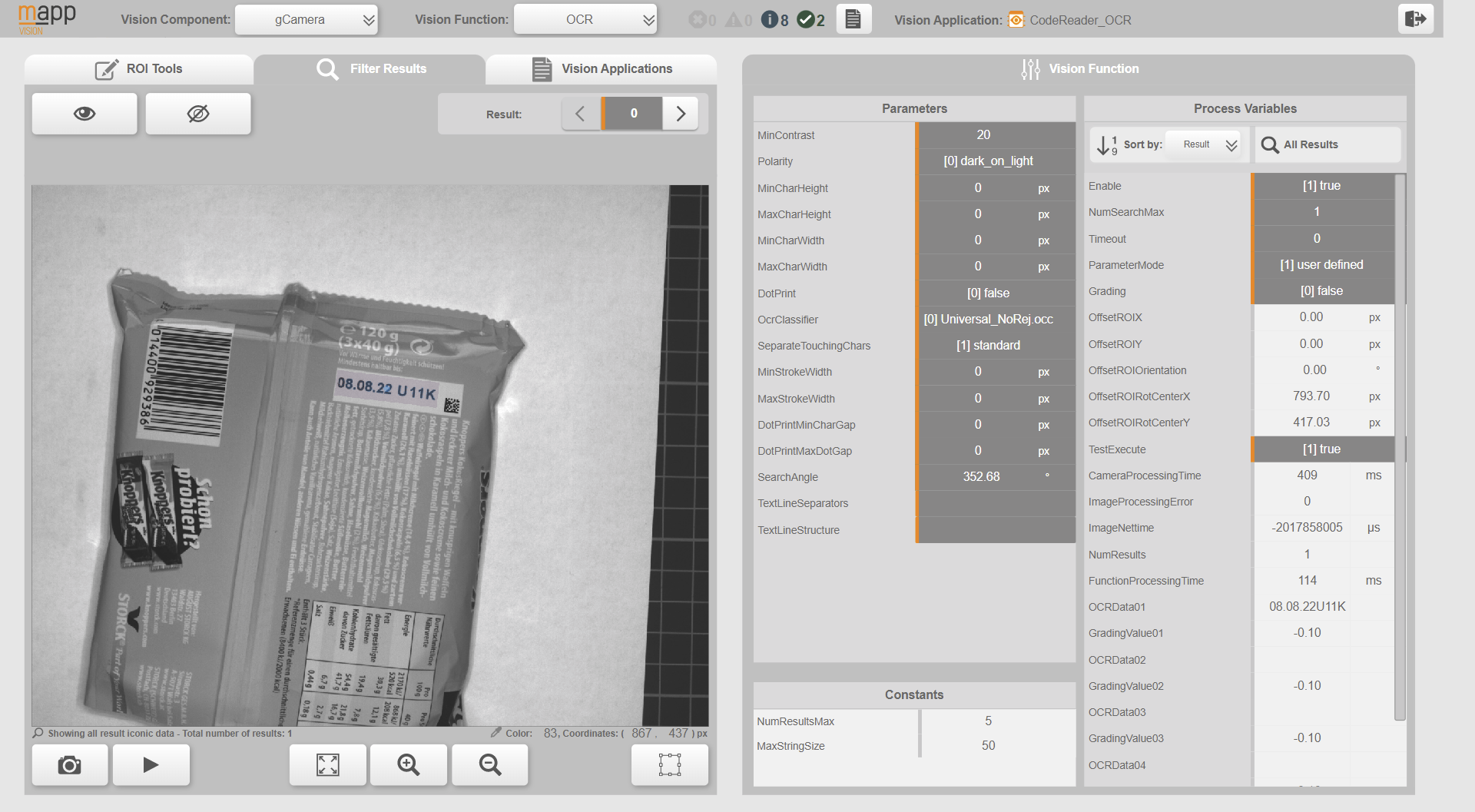The height and width of the screenshot is (812, 1475).
Task: Open SeparateTouchingChars standard selector
Action: coord(996,346)
